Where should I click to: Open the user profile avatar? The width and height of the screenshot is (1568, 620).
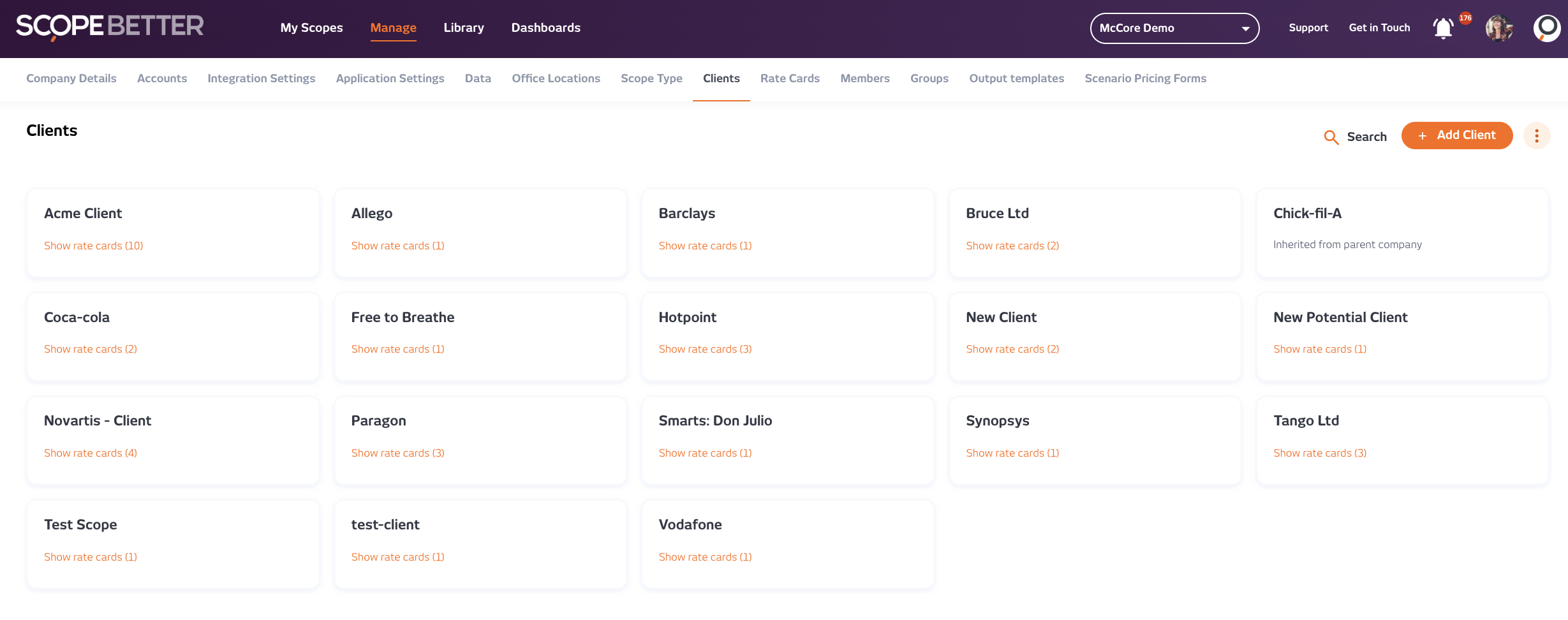[1498, 28]
